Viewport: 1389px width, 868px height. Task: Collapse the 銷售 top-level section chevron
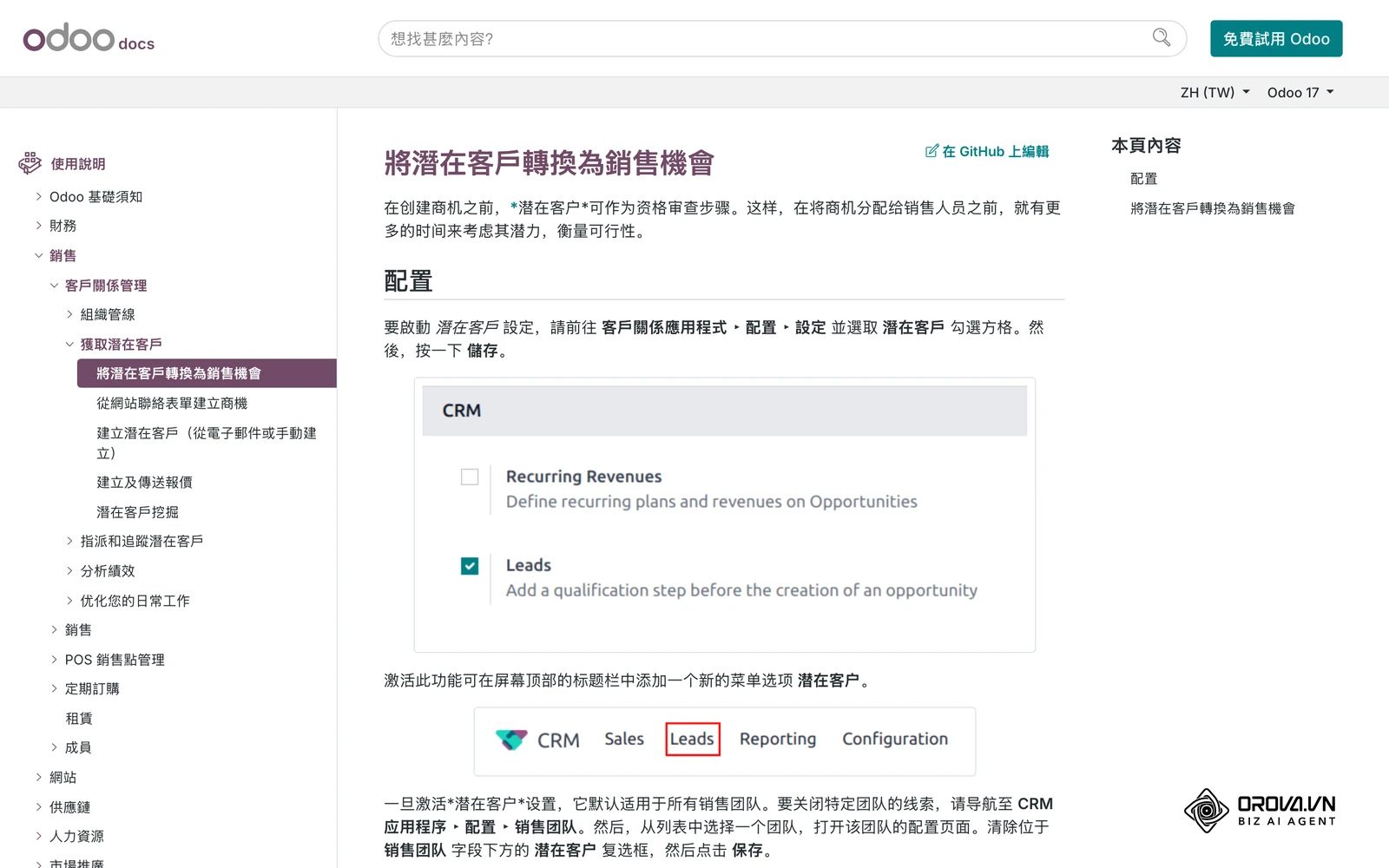pos(39,255)
